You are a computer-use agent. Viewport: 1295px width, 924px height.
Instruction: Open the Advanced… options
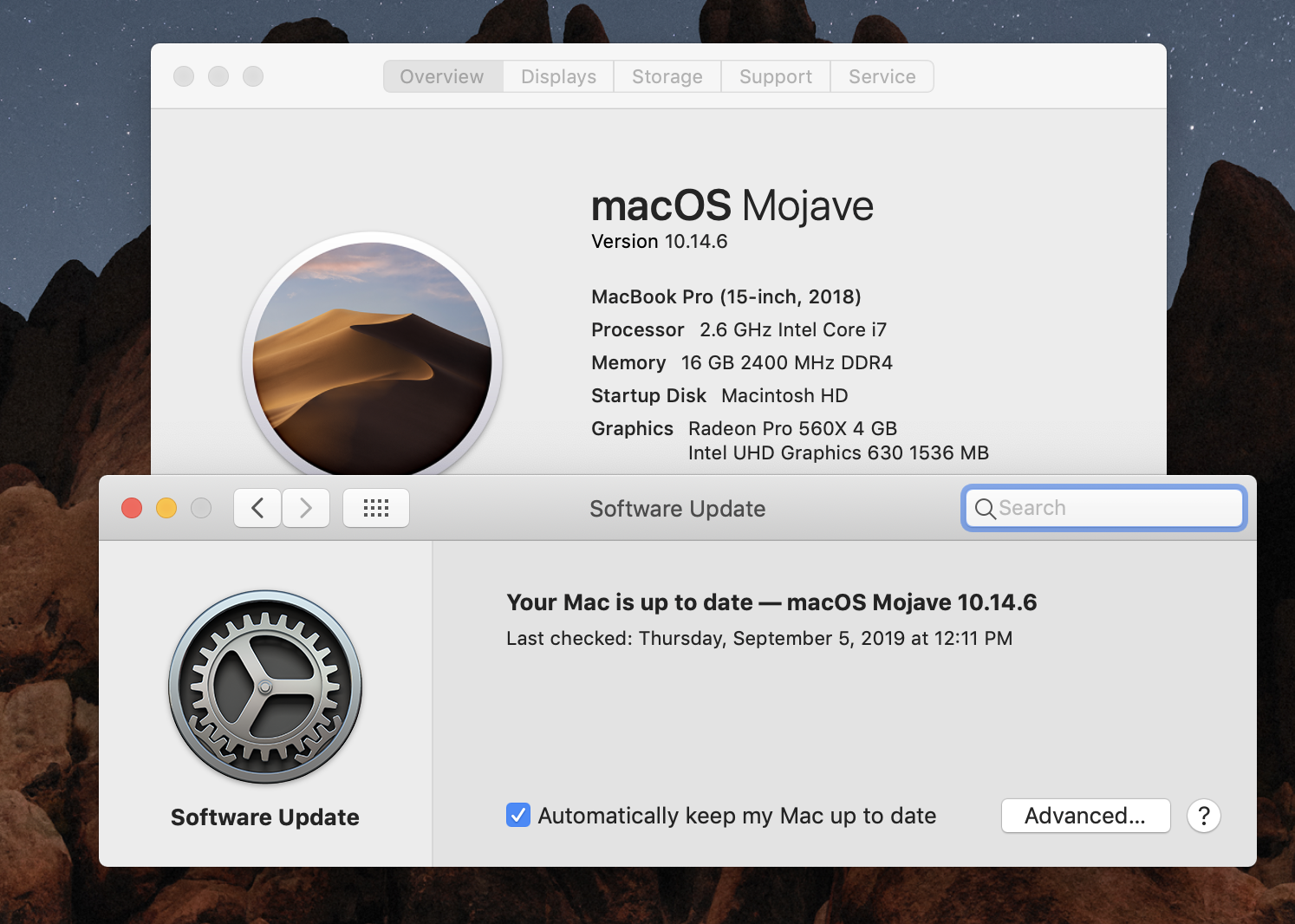[x=1085, y=816]
